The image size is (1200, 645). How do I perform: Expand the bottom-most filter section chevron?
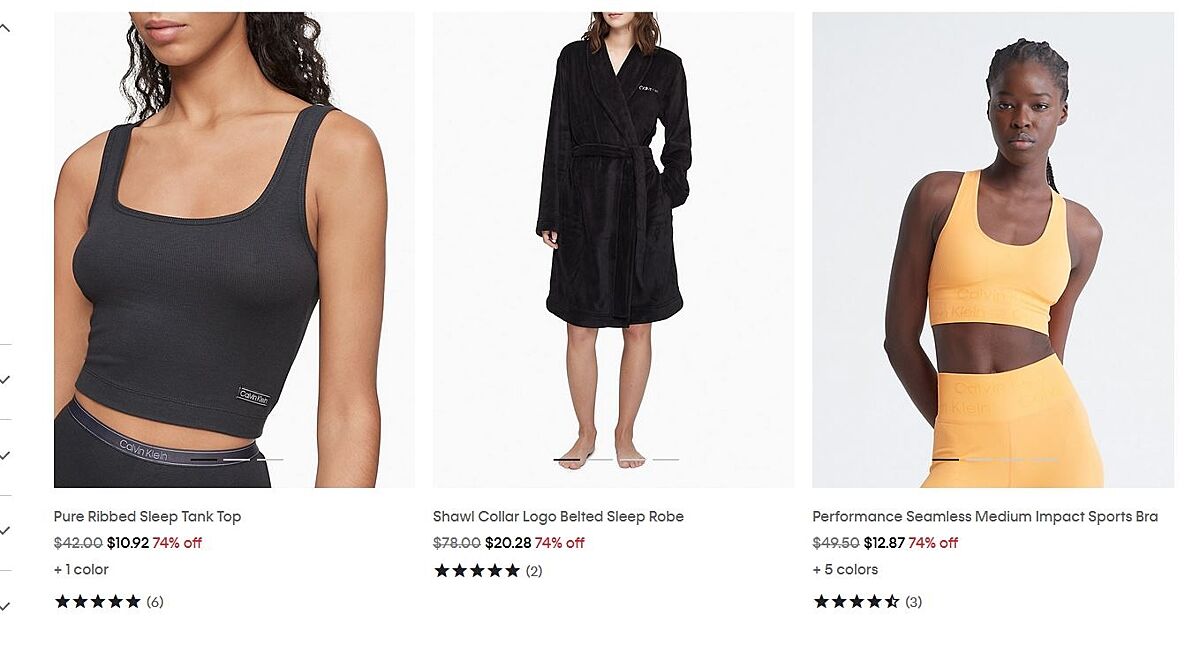coord(5,606)
